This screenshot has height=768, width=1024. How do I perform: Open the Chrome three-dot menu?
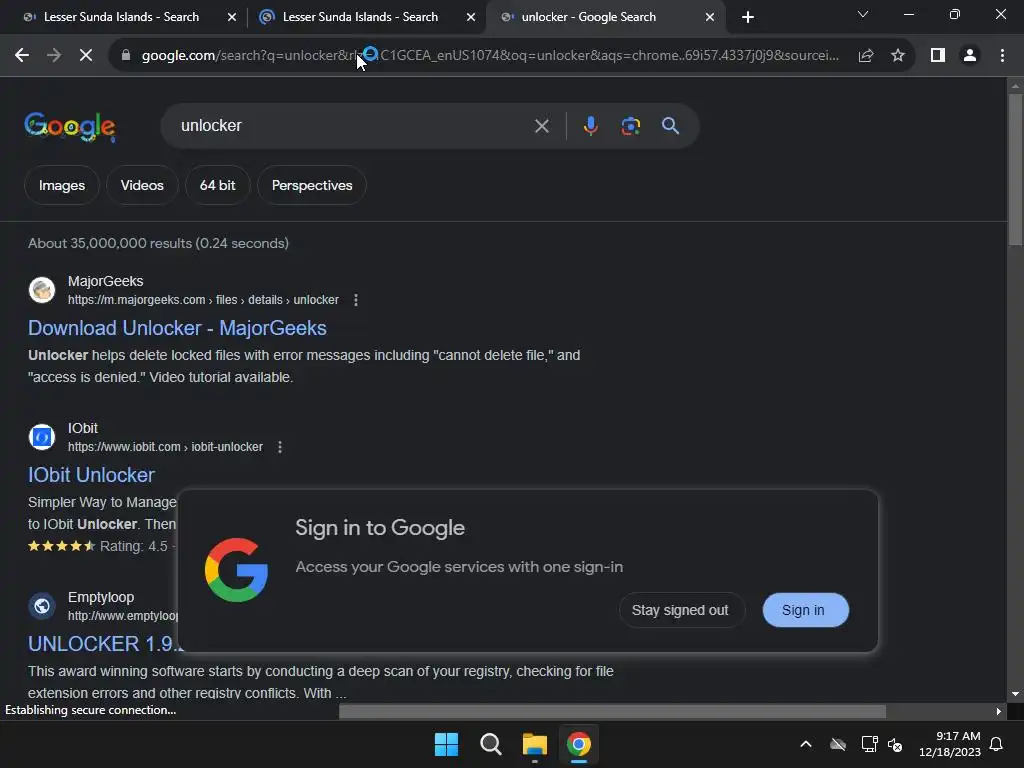tap(1002, 56)
